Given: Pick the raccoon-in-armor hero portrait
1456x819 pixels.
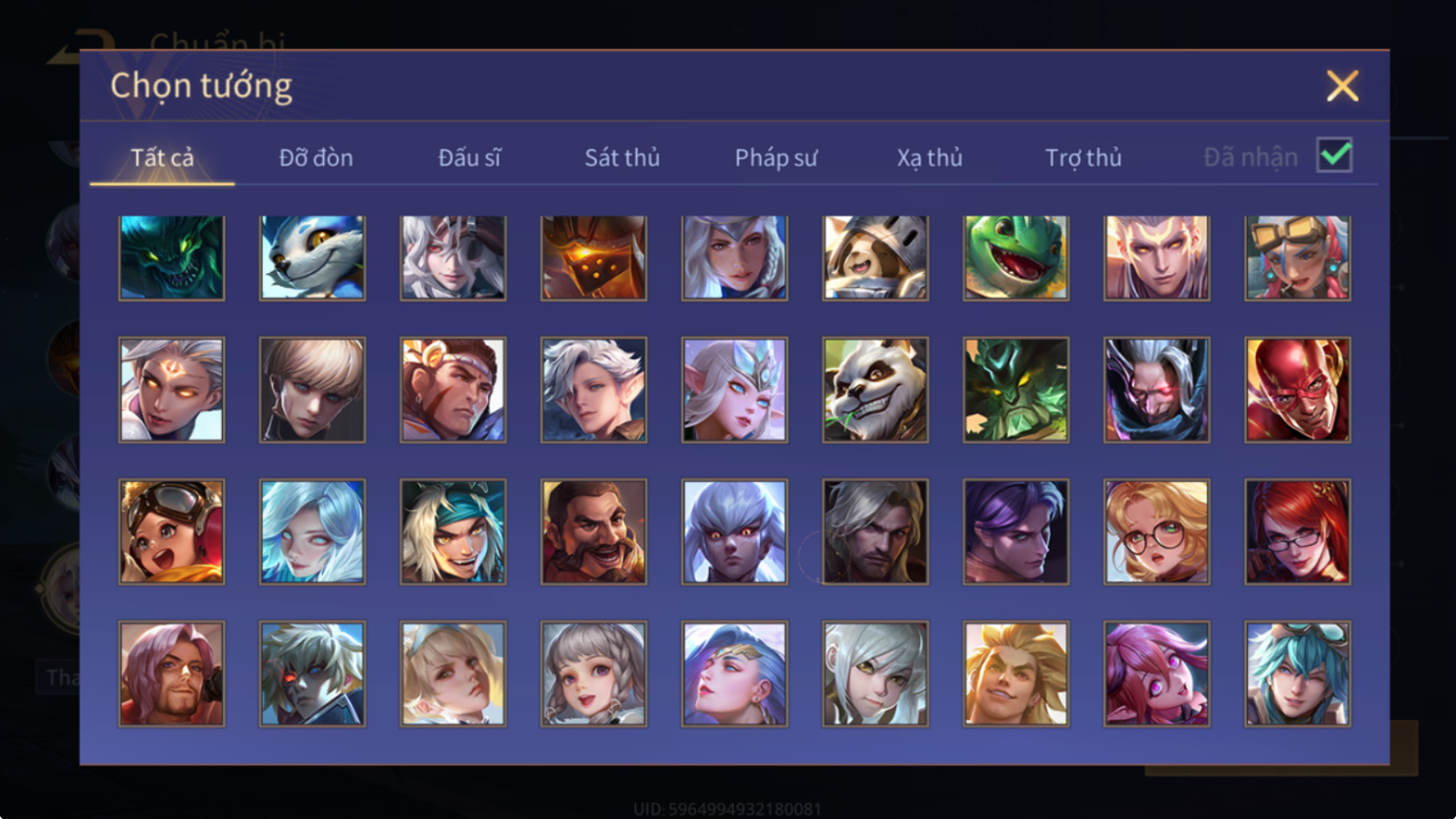Looking at the screenshot, I should (x=875, y=258).
